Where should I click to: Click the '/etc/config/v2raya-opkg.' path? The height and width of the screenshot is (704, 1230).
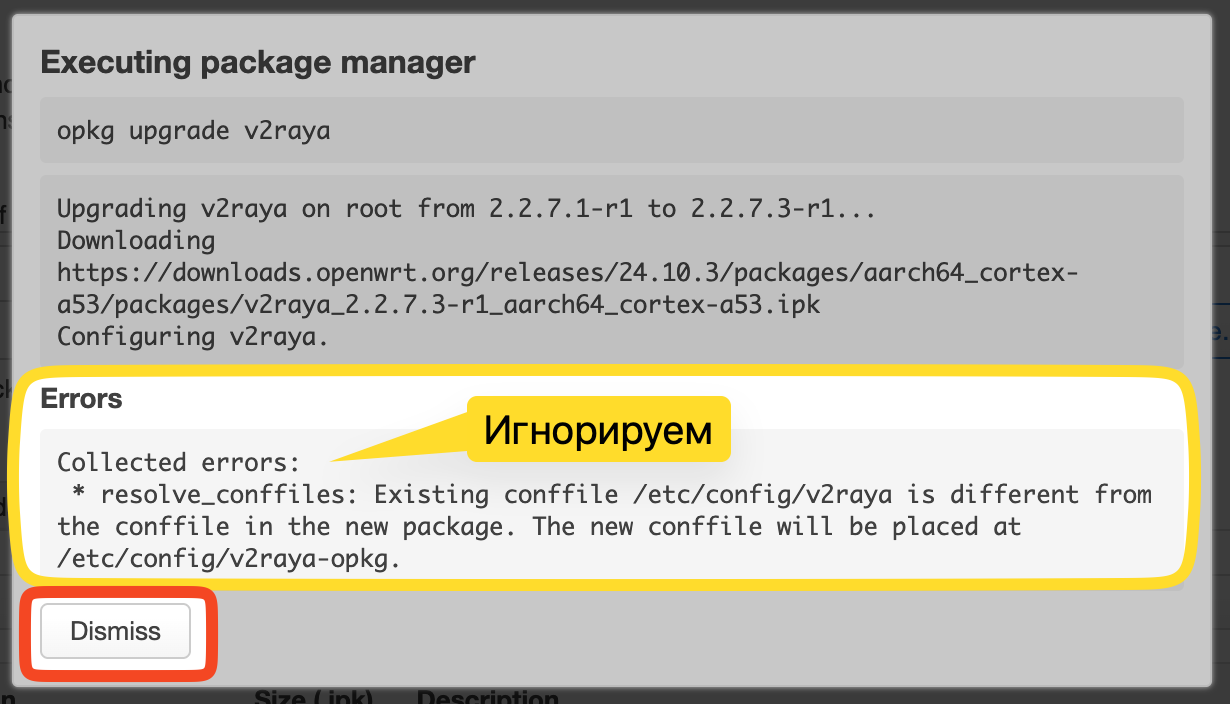pos(229,558)
